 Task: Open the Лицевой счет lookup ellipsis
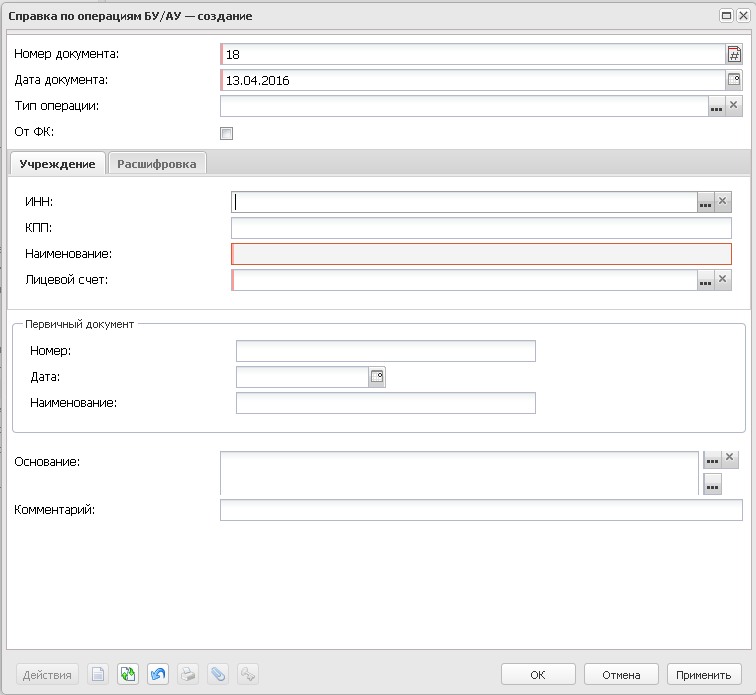705,280
